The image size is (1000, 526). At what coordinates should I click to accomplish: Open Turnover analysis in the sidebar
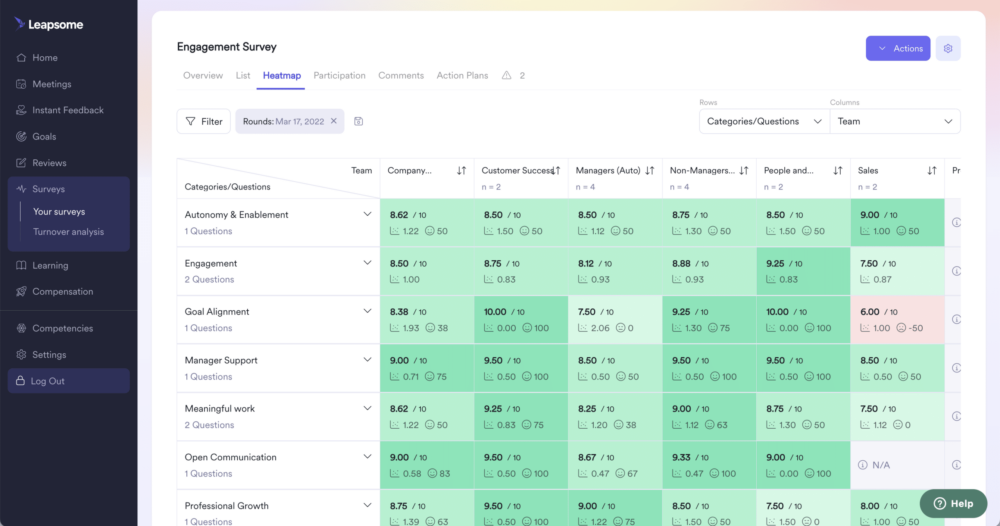click(x=68, y=232)
